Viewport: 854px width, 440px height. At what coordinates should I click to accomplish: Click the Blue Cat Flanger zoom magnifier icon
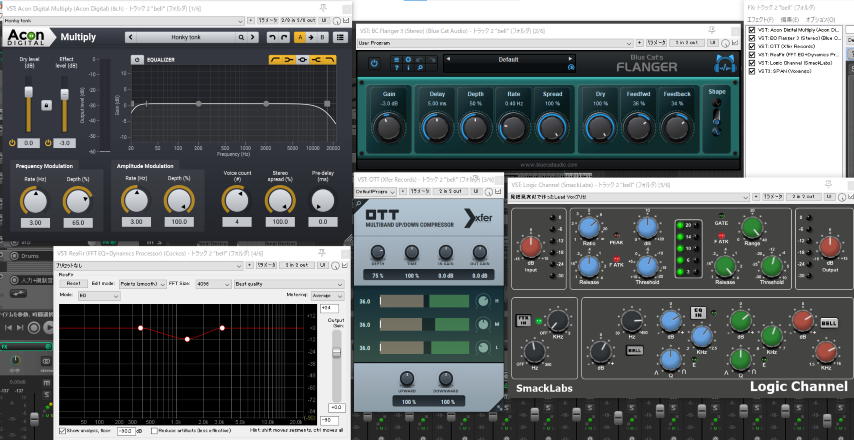point(419,68)
